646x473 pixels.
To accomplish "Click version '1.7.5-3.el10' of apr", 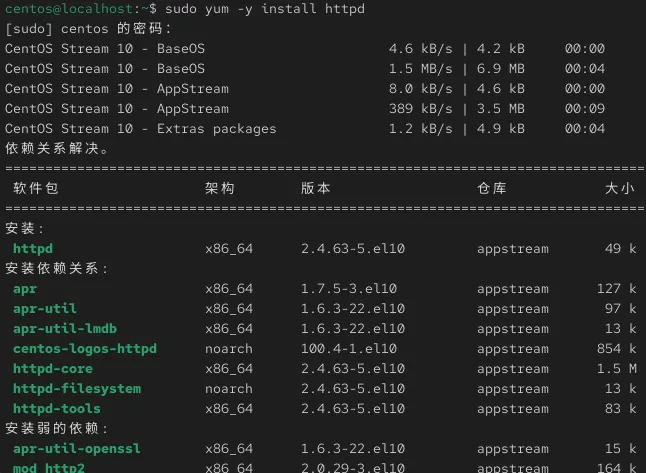I will click(349, 289).
